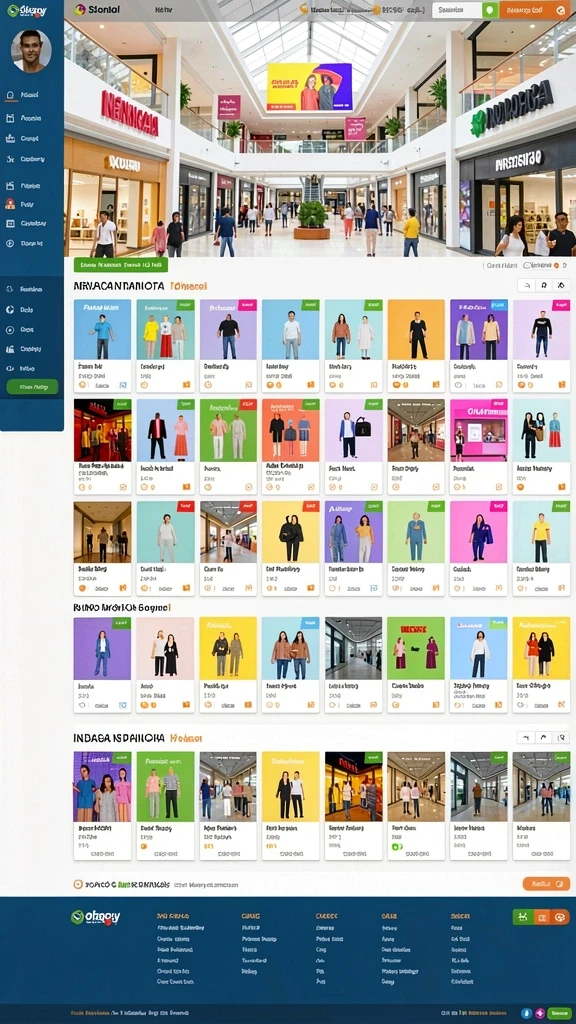Click the footer logo
Image resolution: width=576 pixels, height=1024 pixels.
[x=95, y=917]
